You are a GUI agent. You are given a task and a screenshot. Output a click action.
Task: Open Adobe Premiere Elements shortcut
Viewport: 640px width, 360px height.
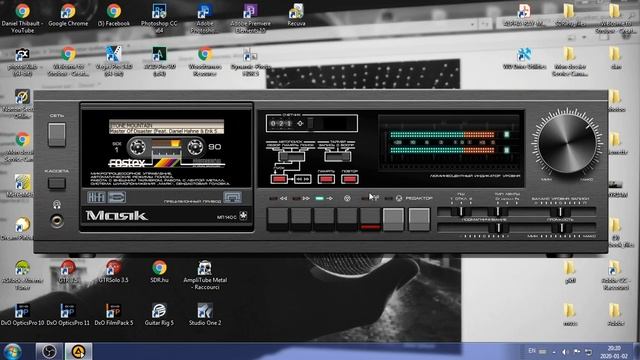(x=250, y=18)
